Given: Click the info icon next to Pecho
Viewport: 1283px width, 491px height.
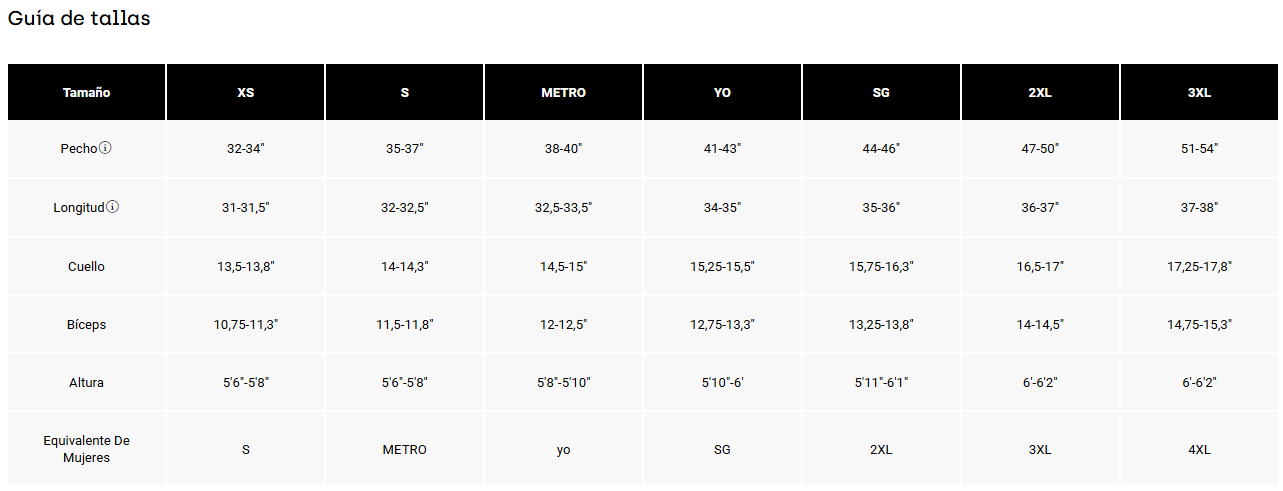Looking at the screenshot, I should coord(105,148).
